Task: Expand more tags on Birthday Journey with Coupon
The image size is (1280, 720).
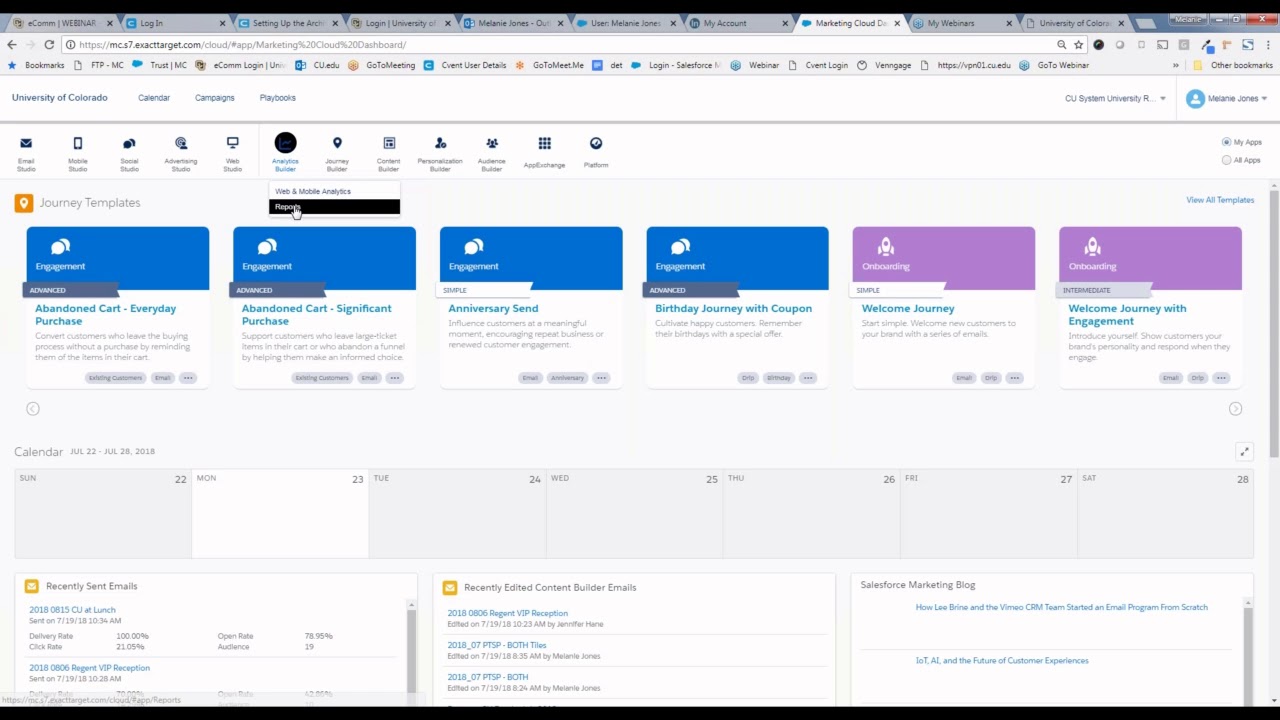Action: point(808,378)
